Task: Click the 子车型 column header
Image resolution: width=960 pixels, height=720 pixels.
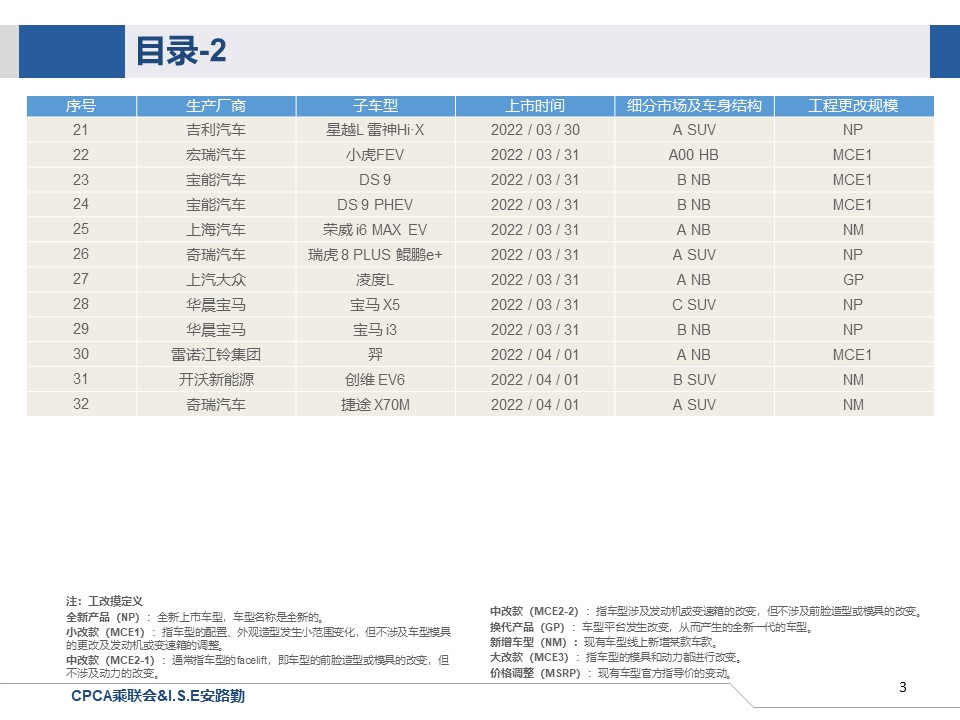Action: tap(375, 106)
